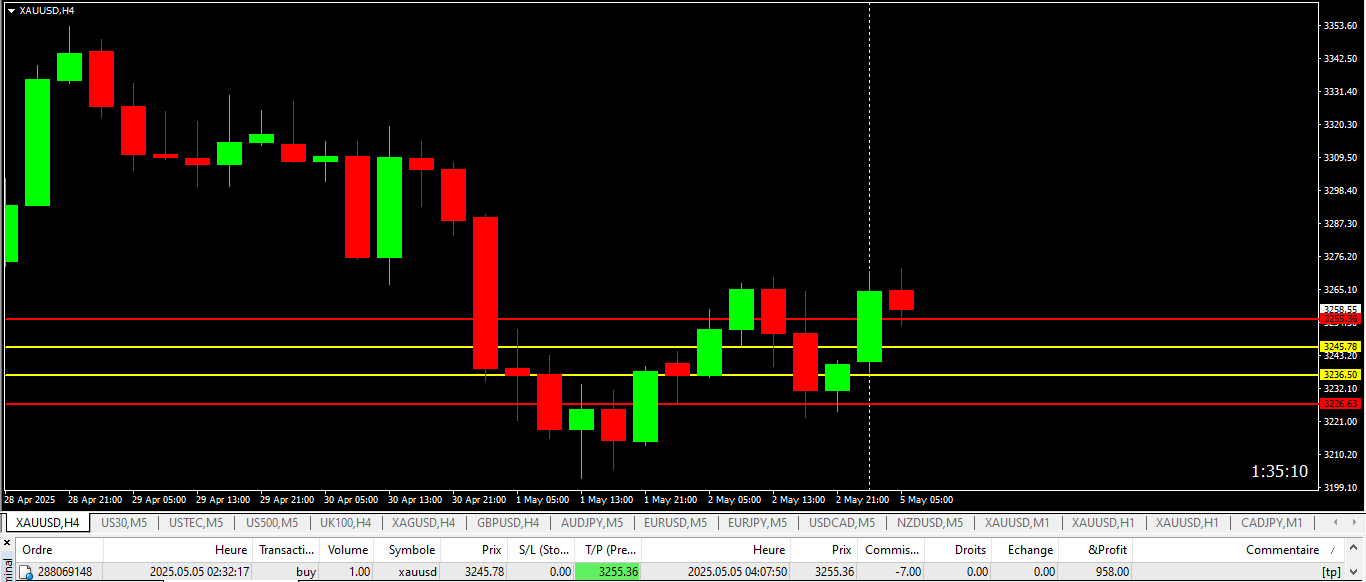Select the US500,M5 chart tab

point(272,523)
